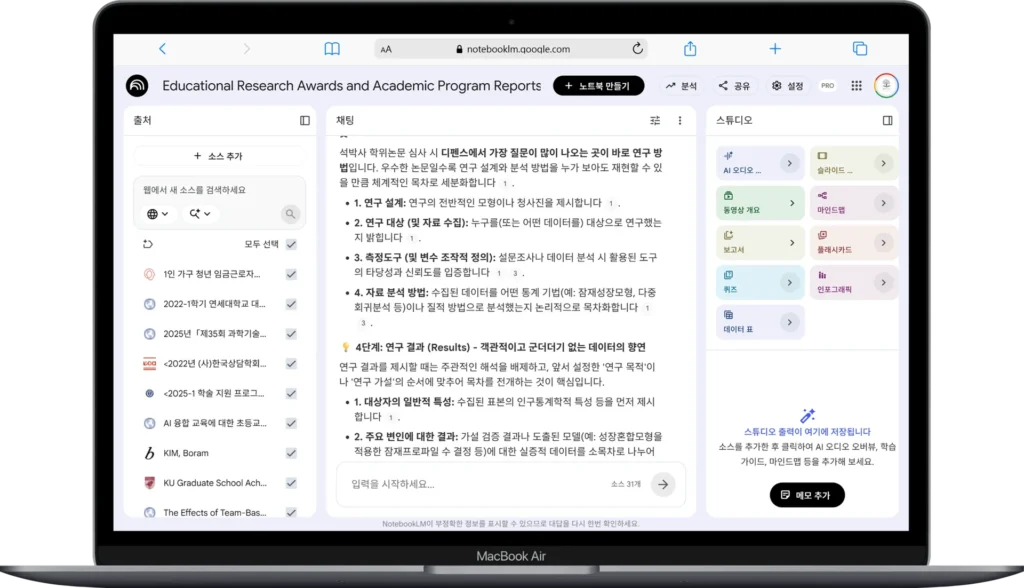
Task: Open the 공유 share menu item
Action: [734, 86]
